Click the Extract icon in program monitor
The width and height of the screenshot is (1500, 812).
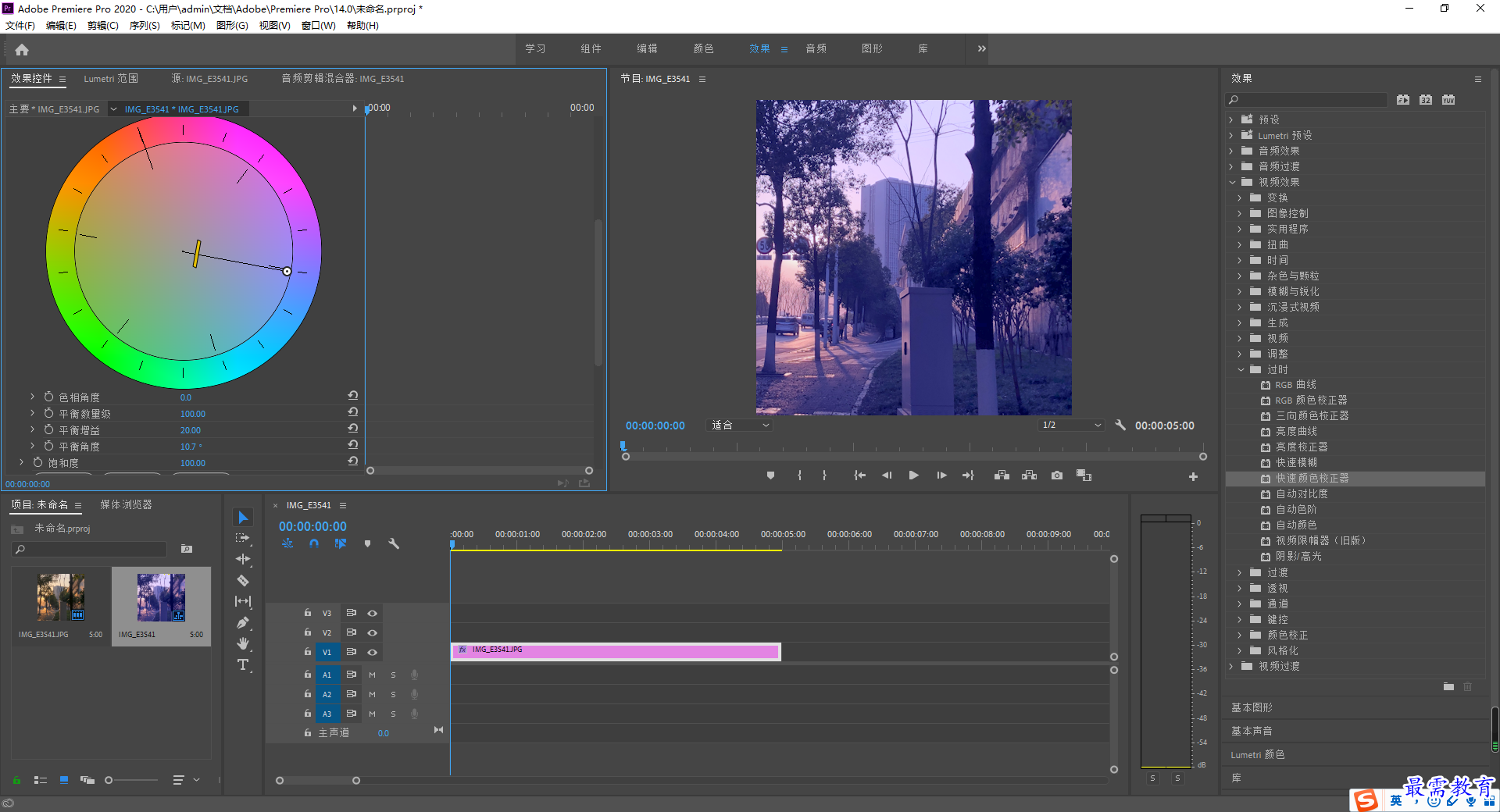[x=1029, y=475]
